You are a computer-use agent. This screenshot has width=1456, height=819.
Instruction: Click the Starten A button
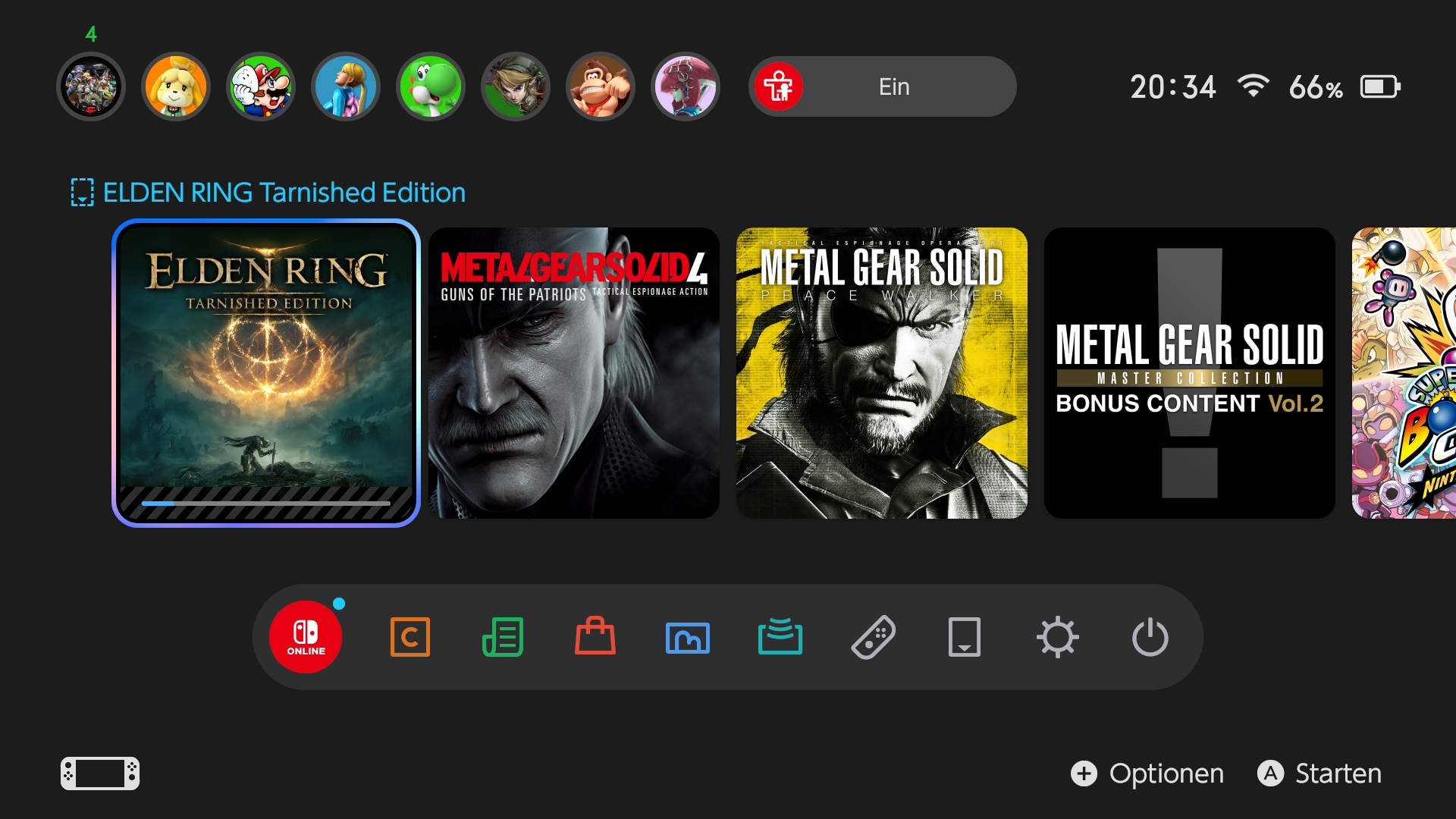tap(1319, 773)
